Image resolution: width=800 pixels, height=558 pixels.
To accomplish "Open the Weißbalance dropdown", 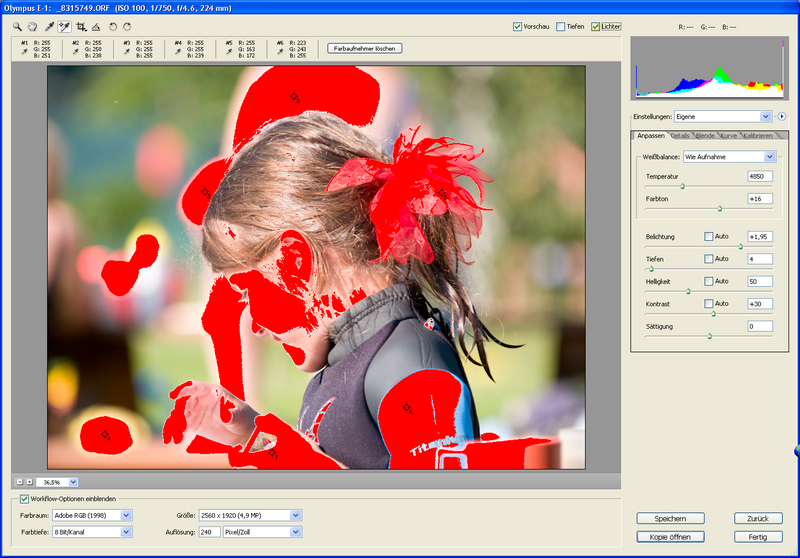I will 769,157.
